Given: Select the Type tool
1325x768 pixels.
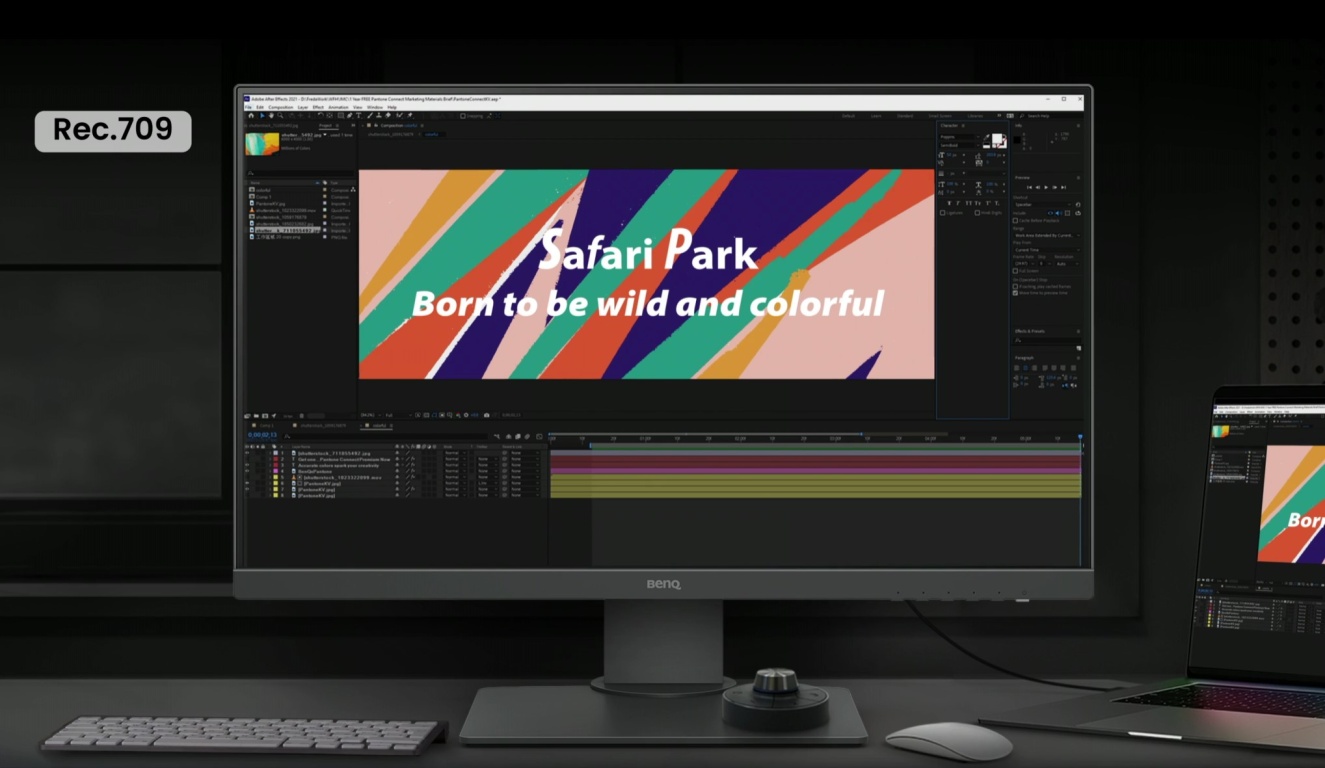Looking at the screenshot, I should (x=359, y=116).
